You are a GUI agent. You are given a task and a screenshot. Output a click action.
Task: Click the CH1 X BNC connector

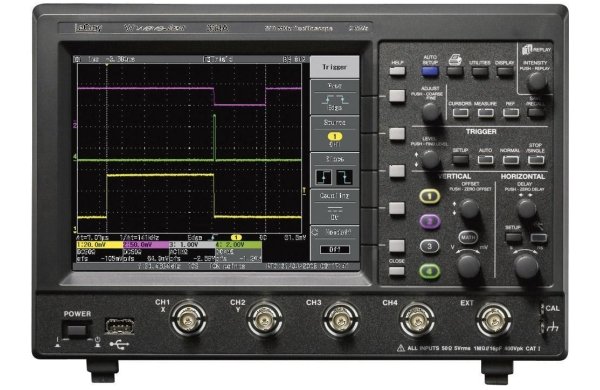(188, 318)
